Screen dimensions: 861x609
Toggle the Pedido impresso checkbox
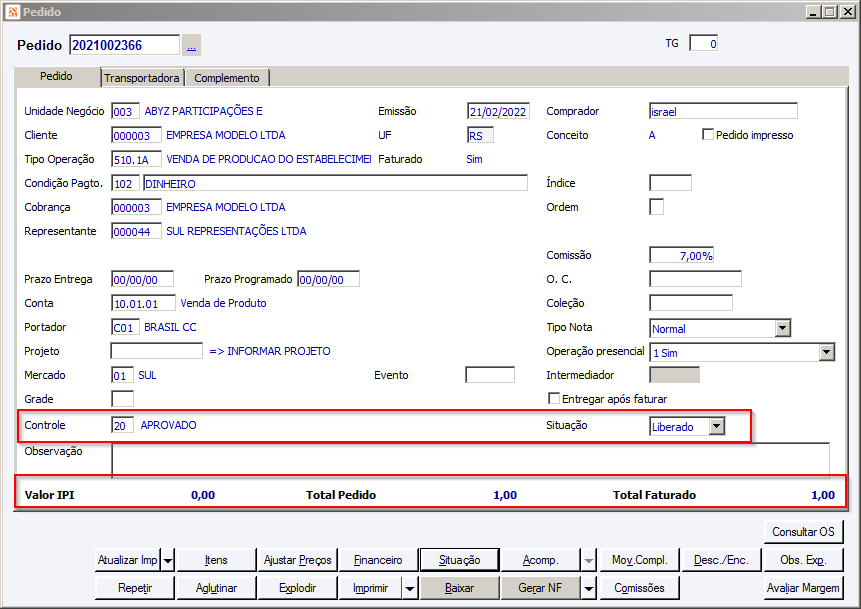tap(708, 135)
